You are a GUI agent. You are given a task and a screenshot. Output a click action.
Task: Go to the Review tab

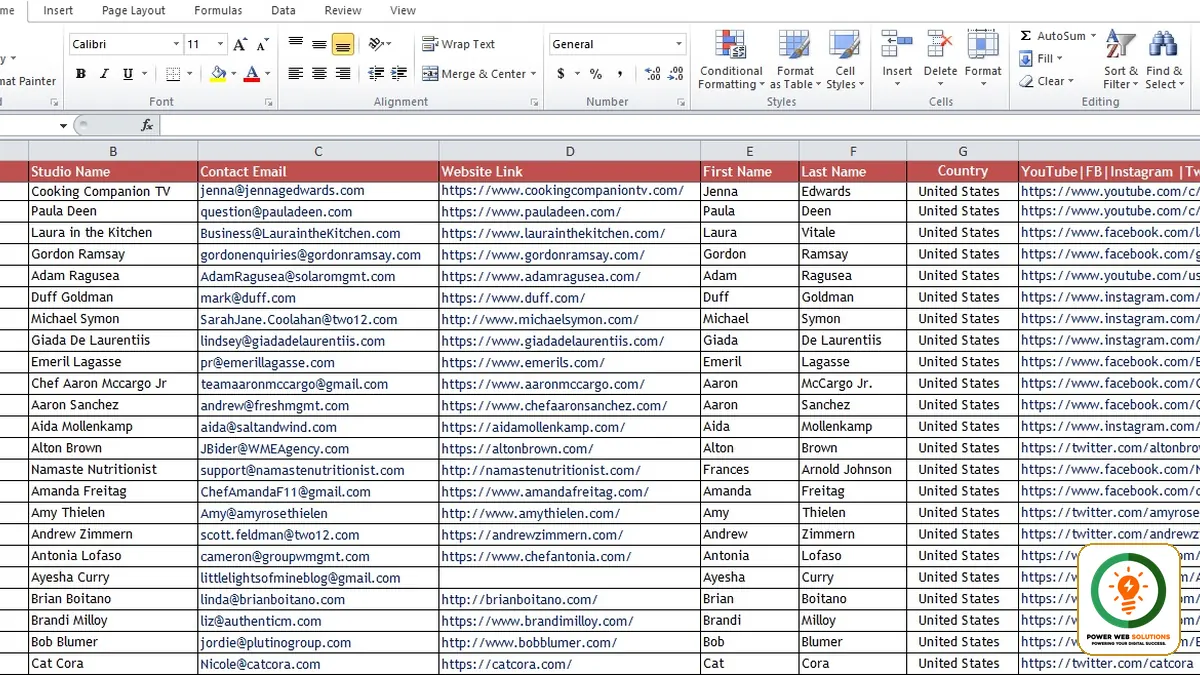click(343, 11)
